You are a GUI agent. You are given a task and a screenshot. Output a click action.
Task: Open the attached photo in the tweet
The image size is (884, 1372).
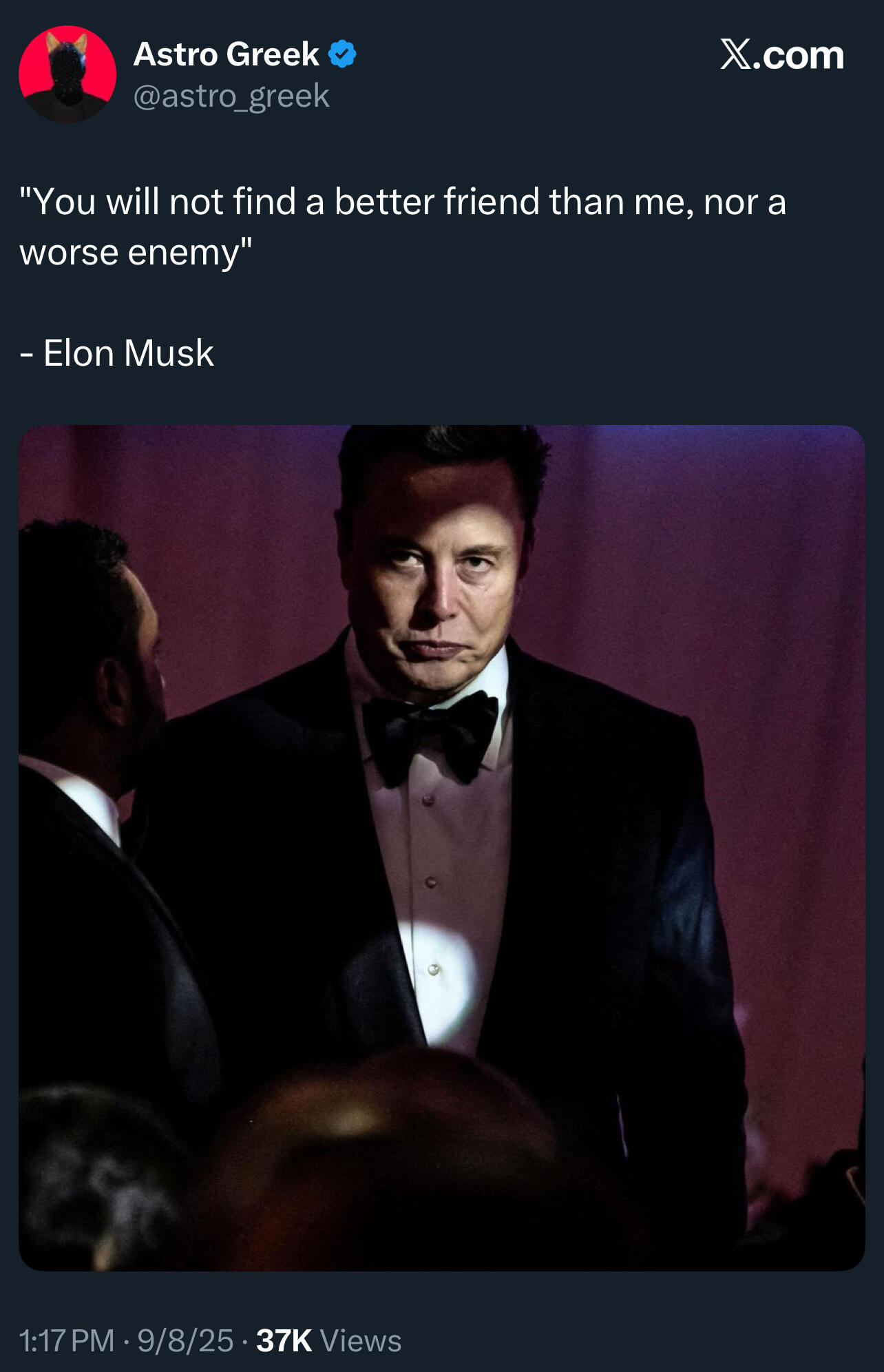[441, 847]
